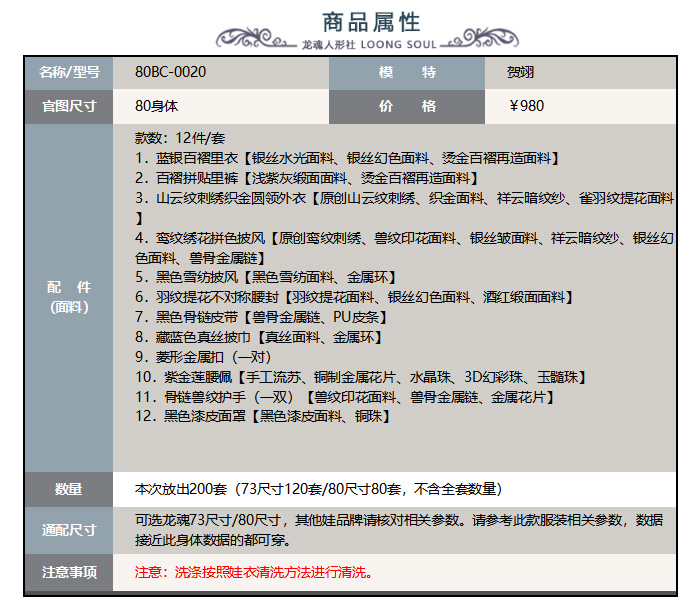This screenshot has height=613, width=700.
Task: Click item 6 羽纹提花不对称腰封
Action: 354,297
